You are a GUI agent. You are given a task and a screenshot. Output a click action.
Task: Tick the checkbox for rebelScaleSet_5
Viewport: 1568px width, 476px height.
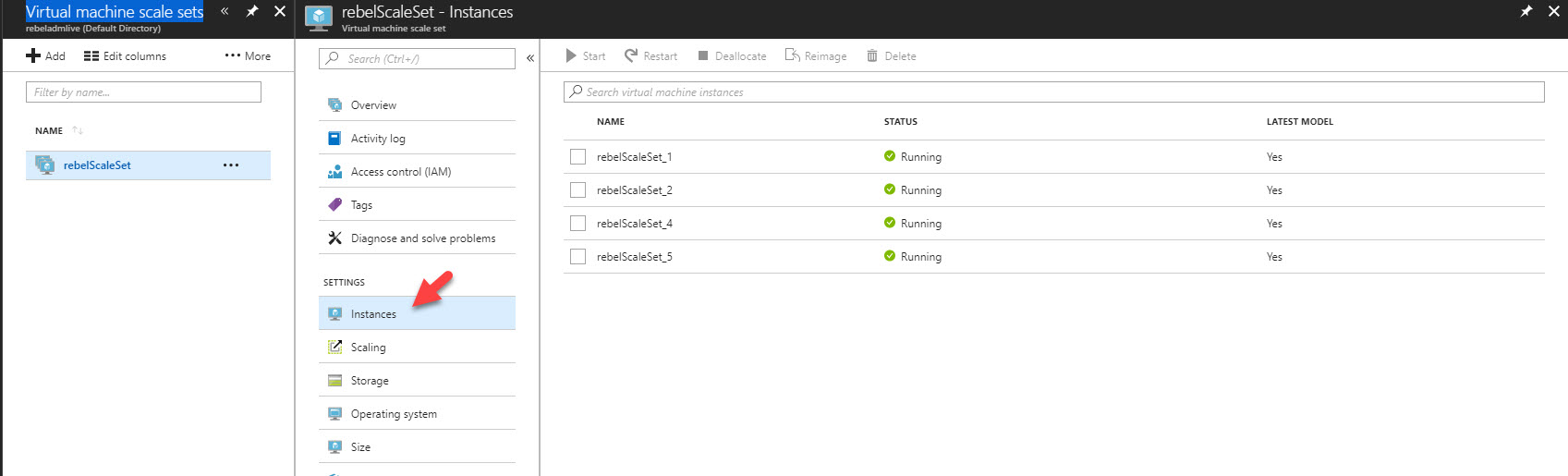tap(577, 257)
